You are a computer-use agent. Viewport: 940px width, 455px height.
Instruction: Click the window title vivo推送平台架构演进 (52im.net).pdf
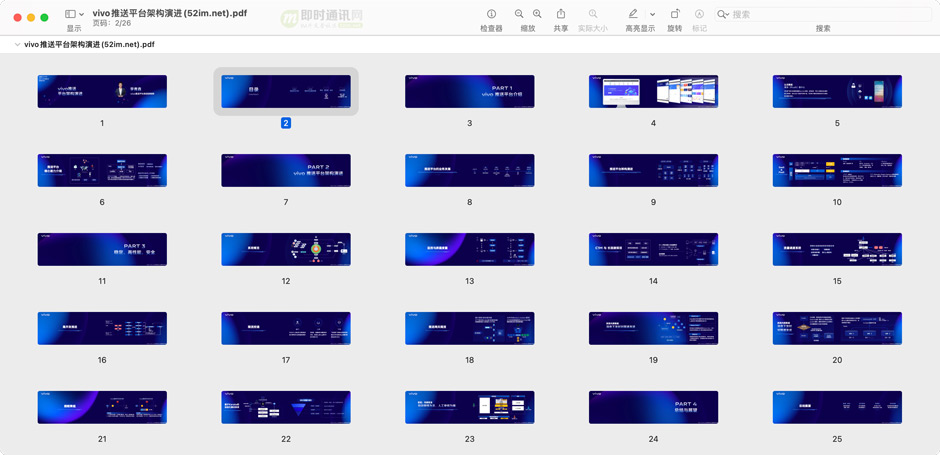pos(170,13)
